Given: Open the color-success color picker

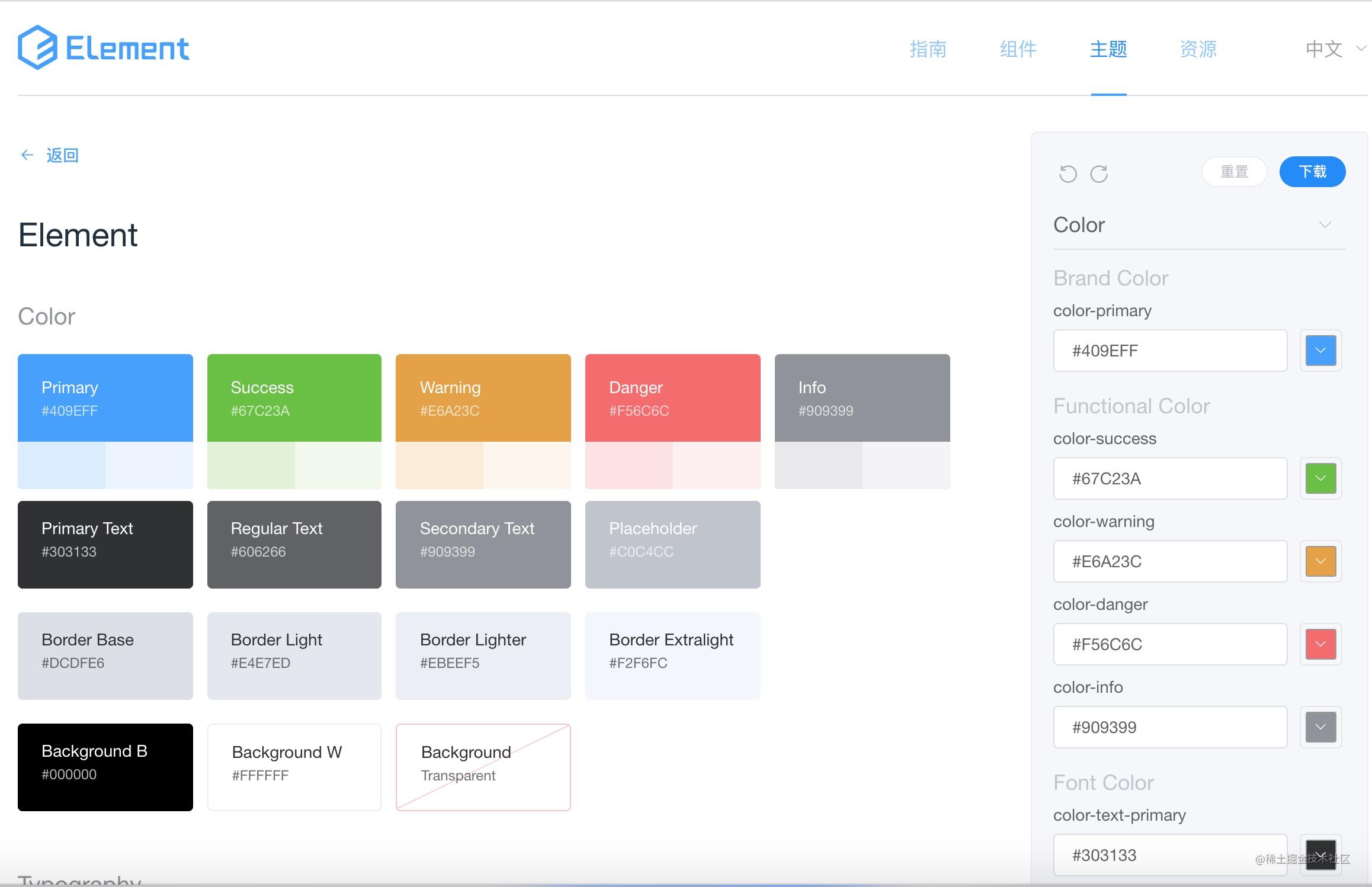Looking at the screenshot, I should click(x=1320, y=478).
